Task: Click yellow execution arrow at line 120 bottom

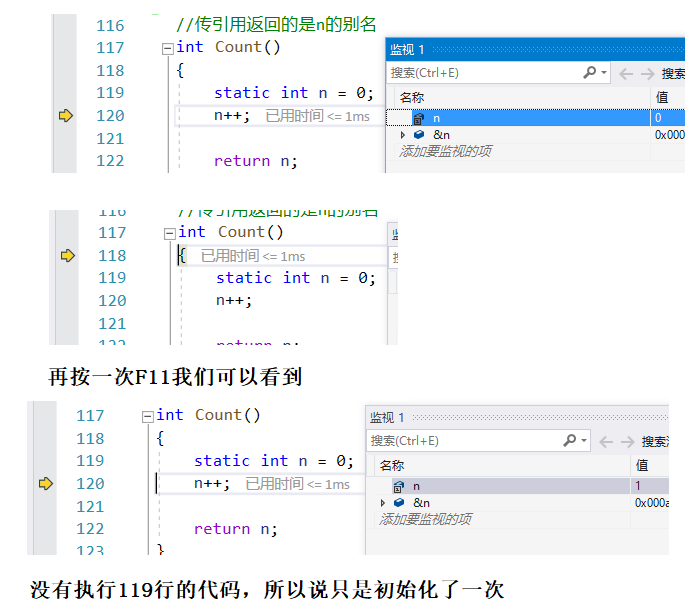Action: coord(46,484)
